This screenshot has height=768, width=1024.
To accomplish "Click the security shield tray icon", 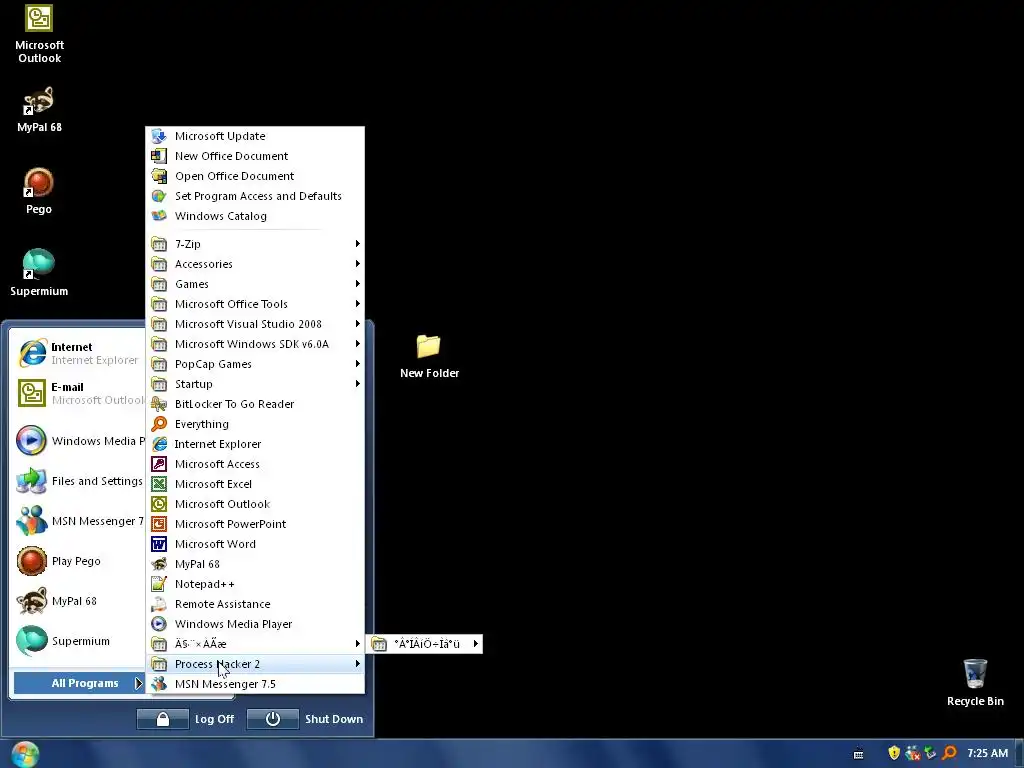I will click(894, 753).
